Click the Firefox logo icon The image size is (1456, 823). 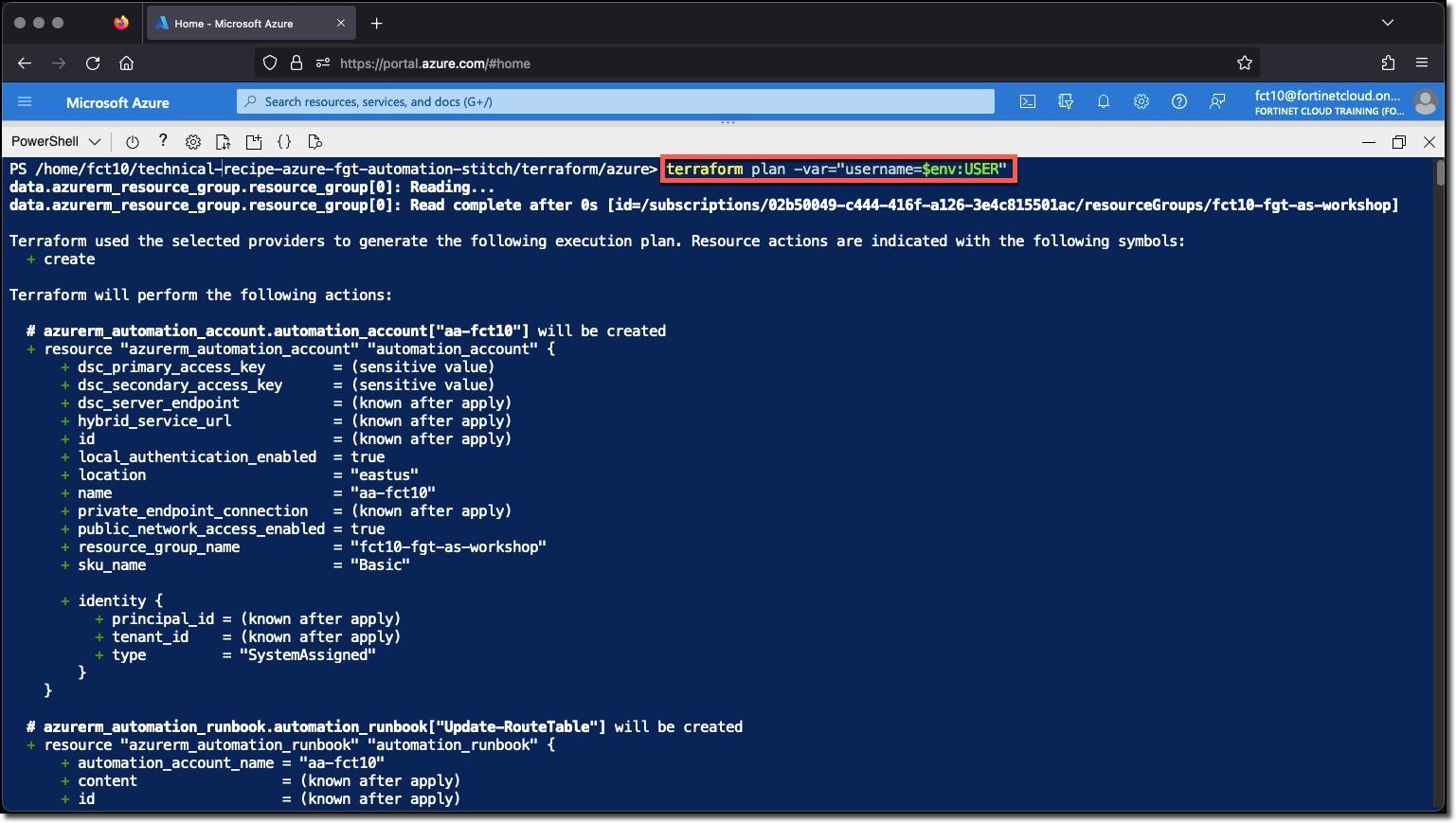click(121, 23)
